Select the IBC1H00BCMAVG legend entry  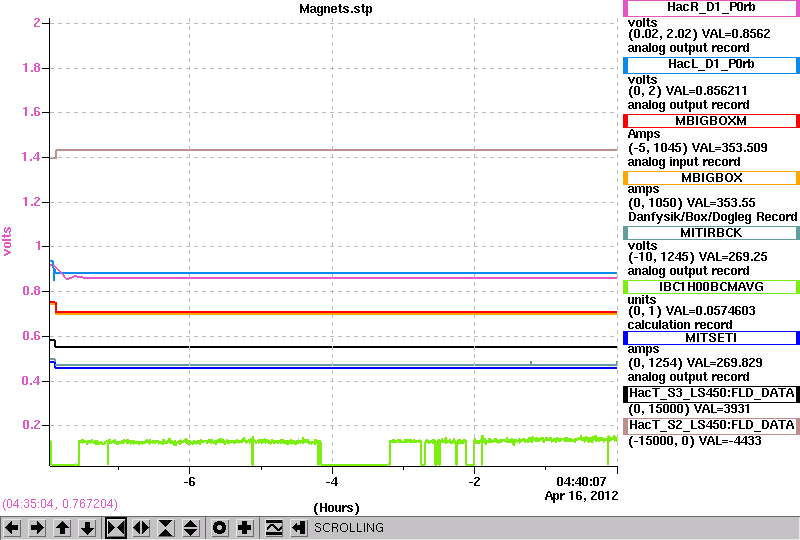click(x=711, y=287)
